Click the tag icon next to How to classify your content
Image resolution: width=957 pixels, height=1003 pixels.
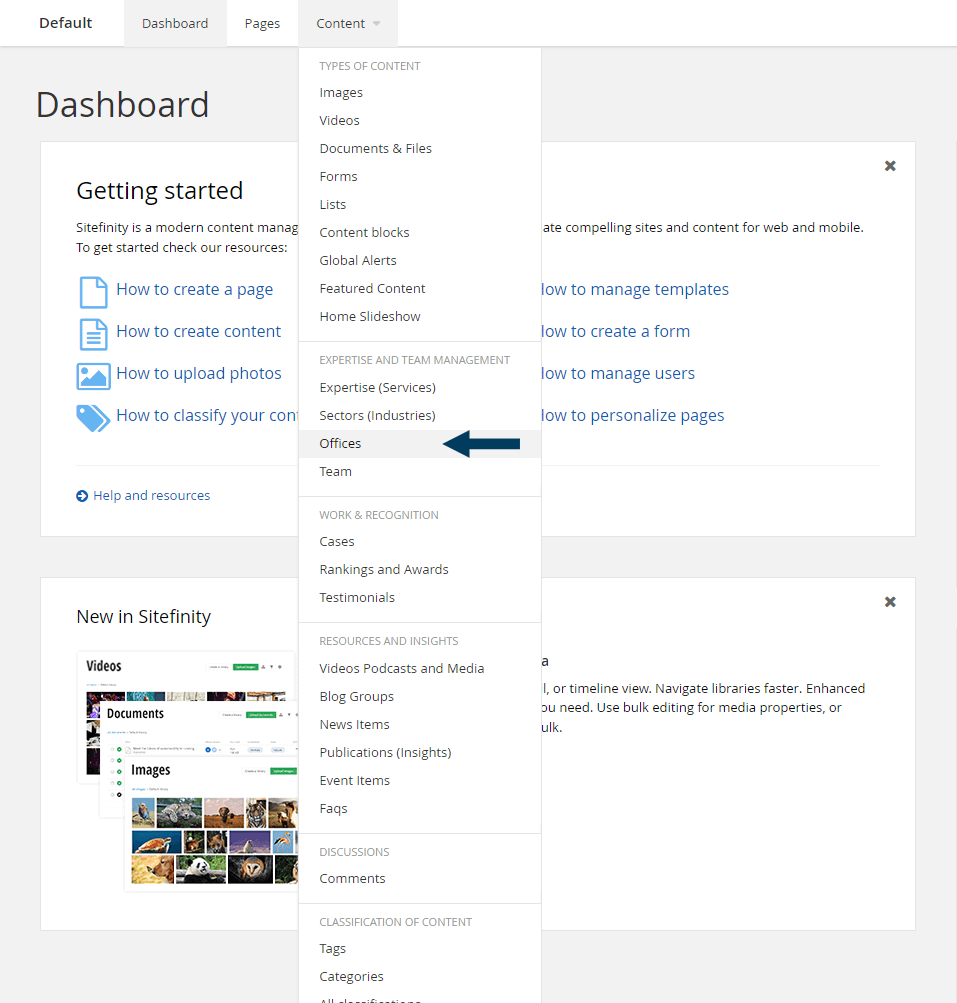[91, 415]
